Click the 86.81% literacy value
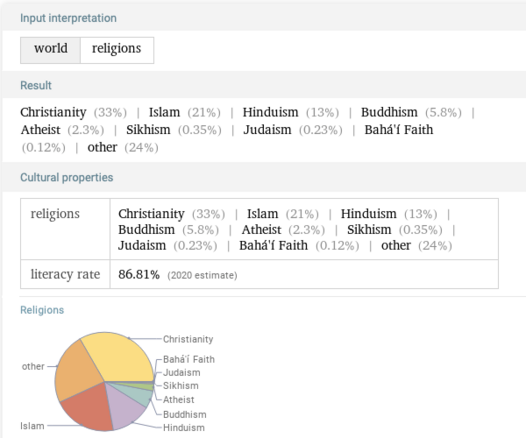 139,274
